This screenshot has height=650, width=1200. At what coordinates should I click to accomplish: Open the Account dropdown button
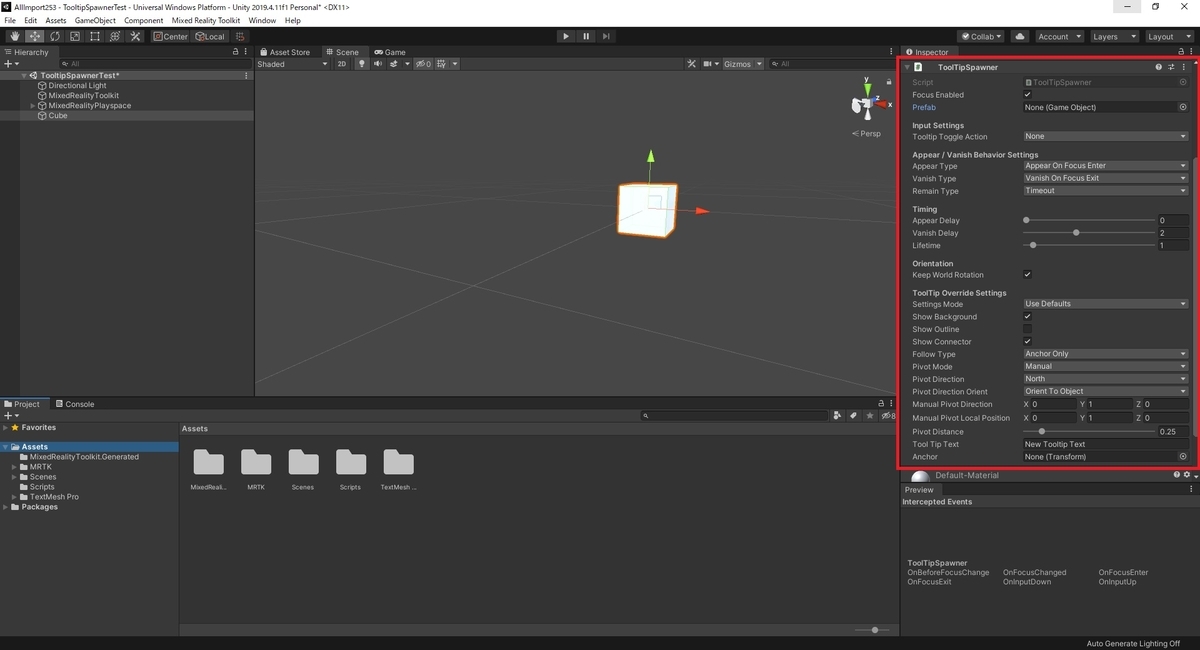1058,36
